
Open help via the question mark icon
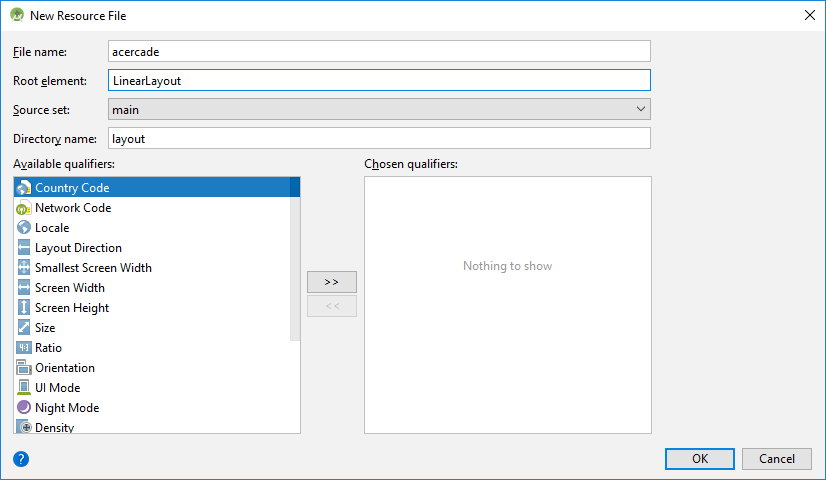[21, 459]
